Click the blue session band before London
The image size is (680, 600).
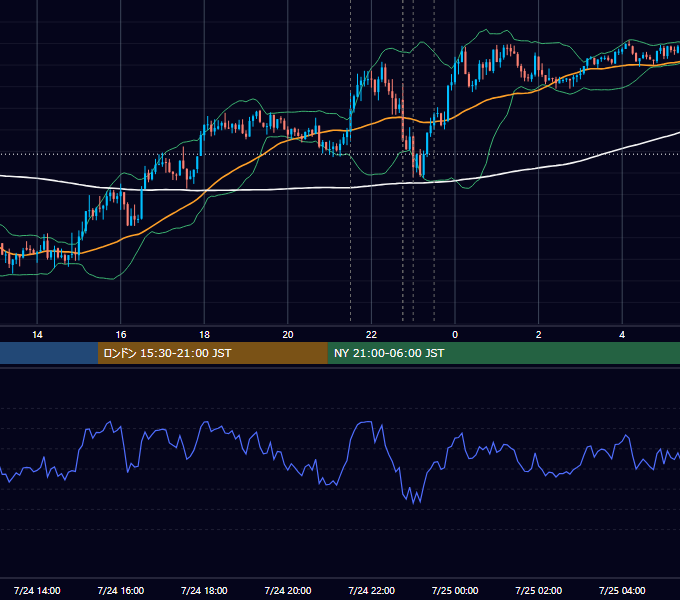pyautogui.click(x=49, y=353)
